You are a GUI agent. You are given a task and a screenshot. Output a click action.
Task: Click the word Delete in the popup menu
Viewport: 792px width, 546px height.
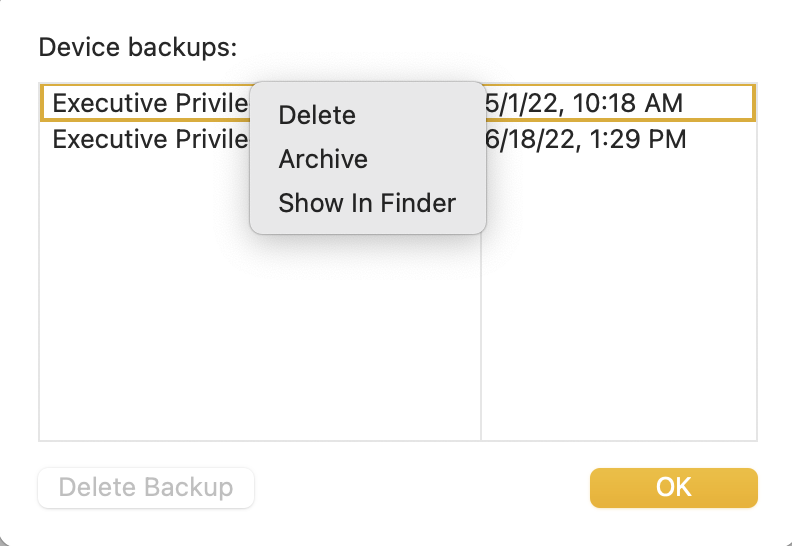[x=317, y=115]
